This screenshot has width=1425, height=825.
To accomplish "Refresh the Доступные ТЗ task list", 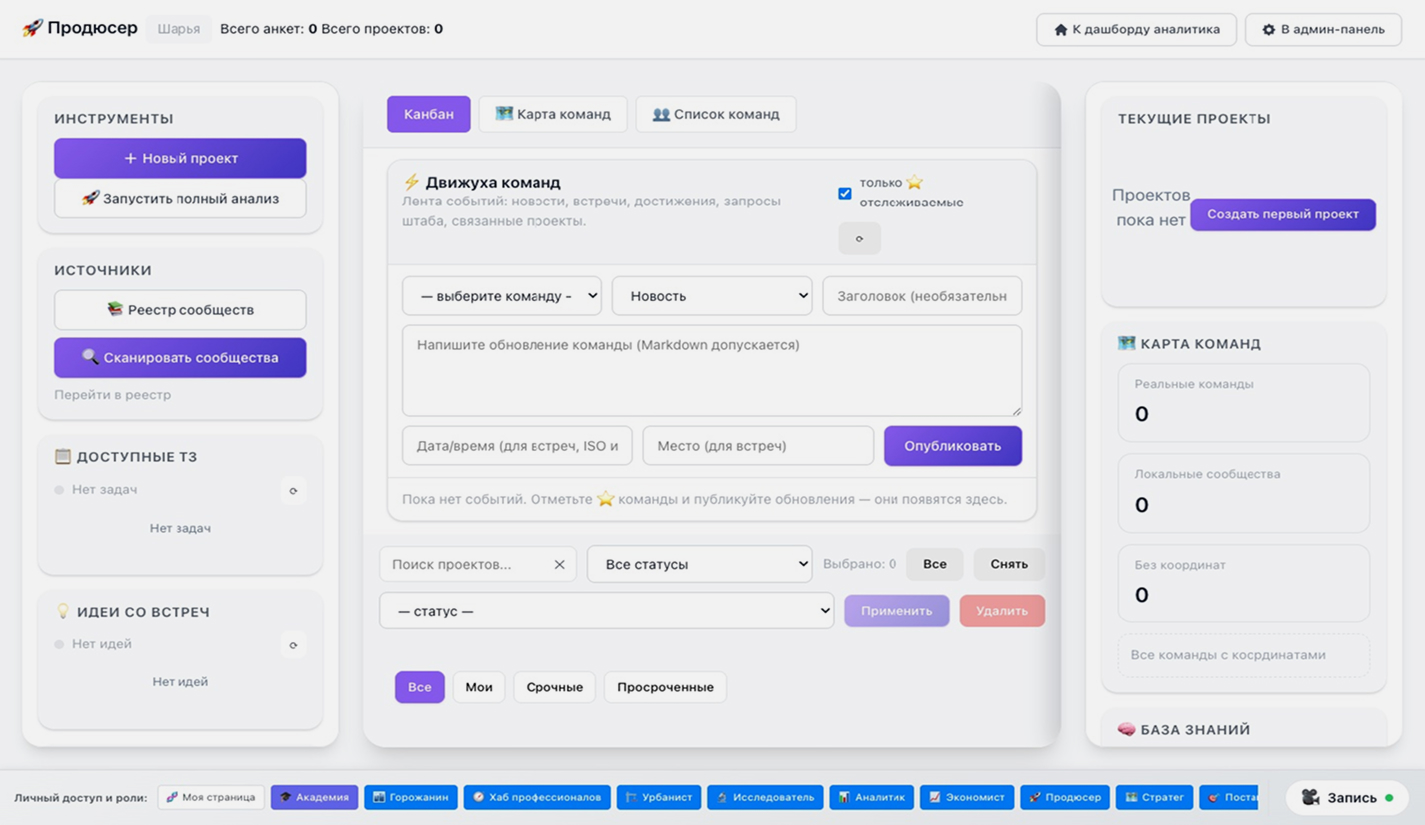I will click(293, 491).
